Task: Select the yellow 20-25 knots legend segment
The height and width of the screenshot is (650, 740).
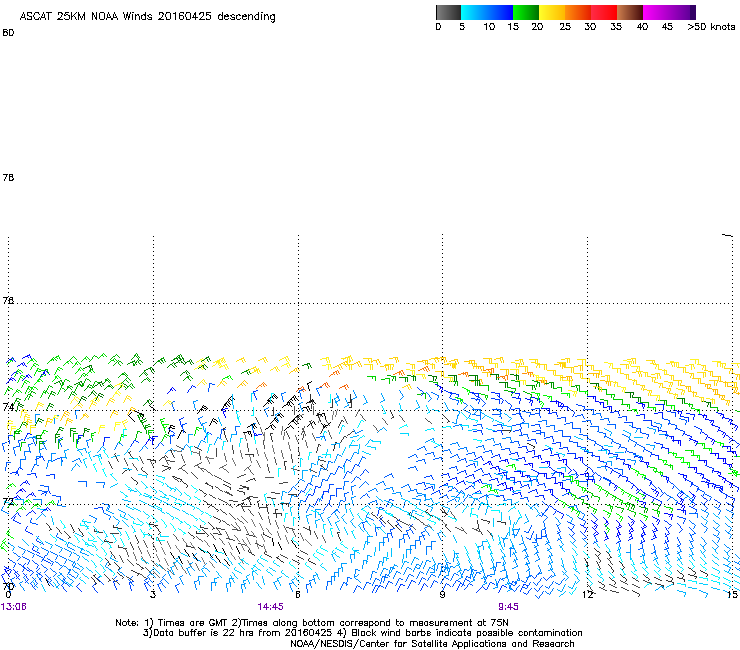Action: coord(552,12)
